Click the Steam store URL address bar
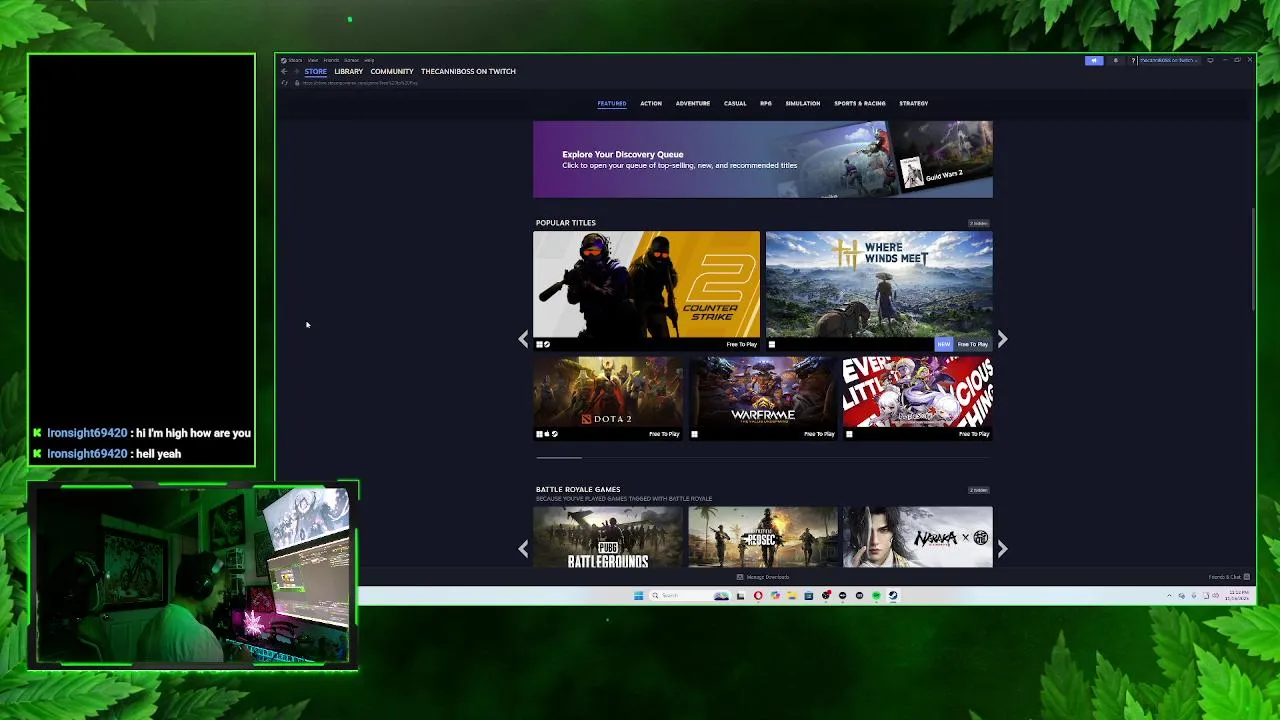Viewport: 1280px width, 720px height. 360,83
